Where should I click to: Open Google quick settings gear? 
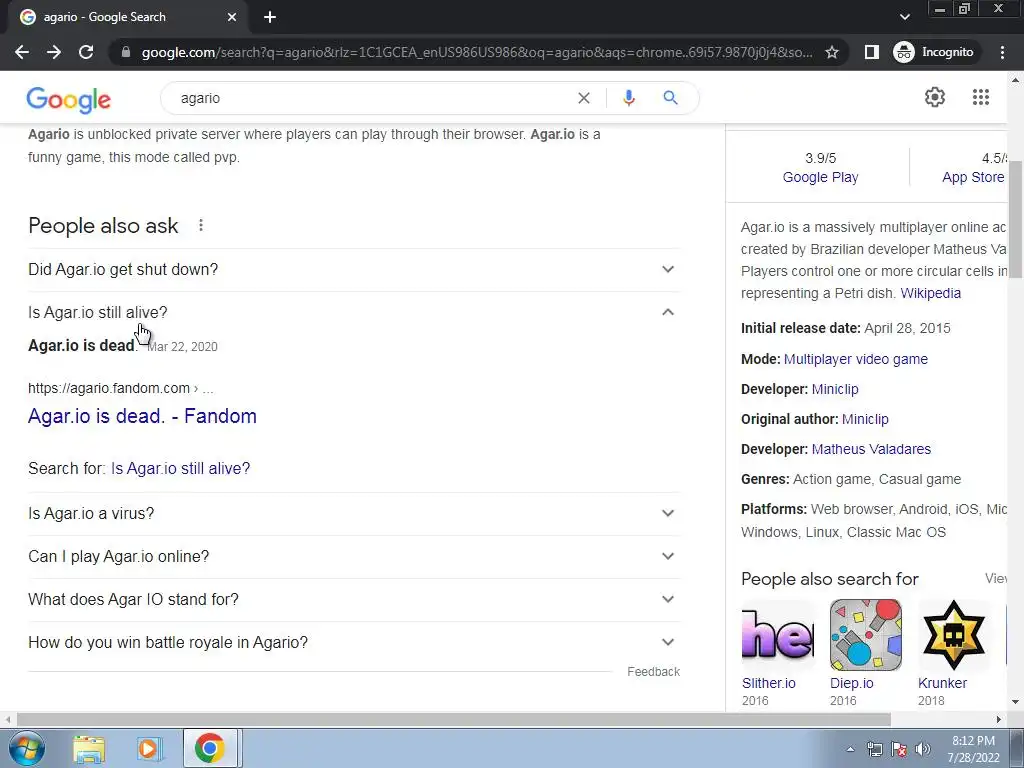point(935,97)
